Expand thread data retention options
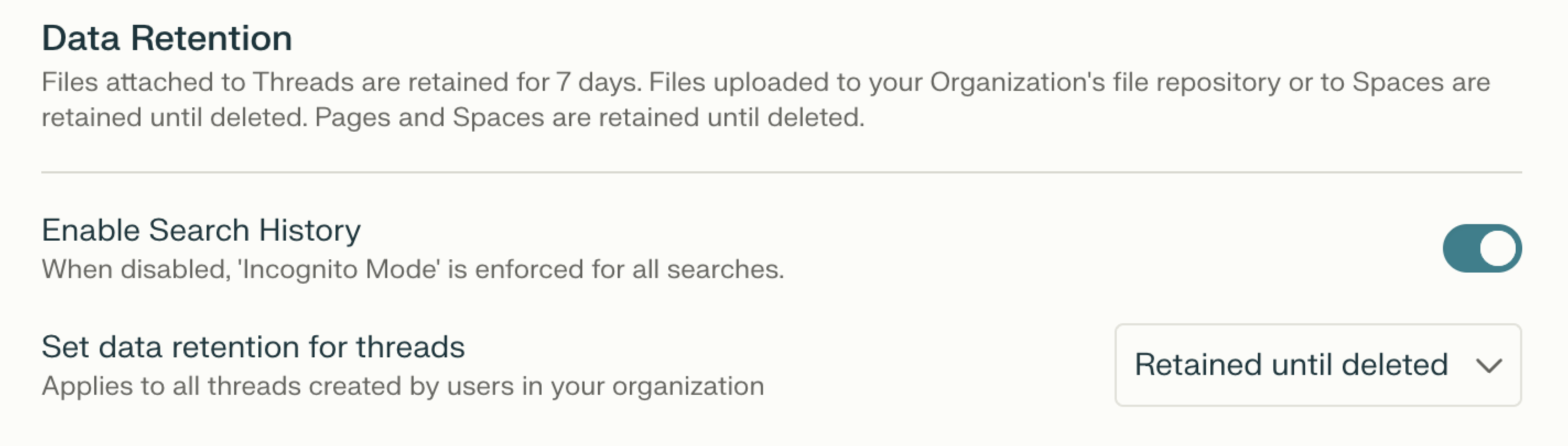This screenshot has height=446, width=1568. (1318, 365)
